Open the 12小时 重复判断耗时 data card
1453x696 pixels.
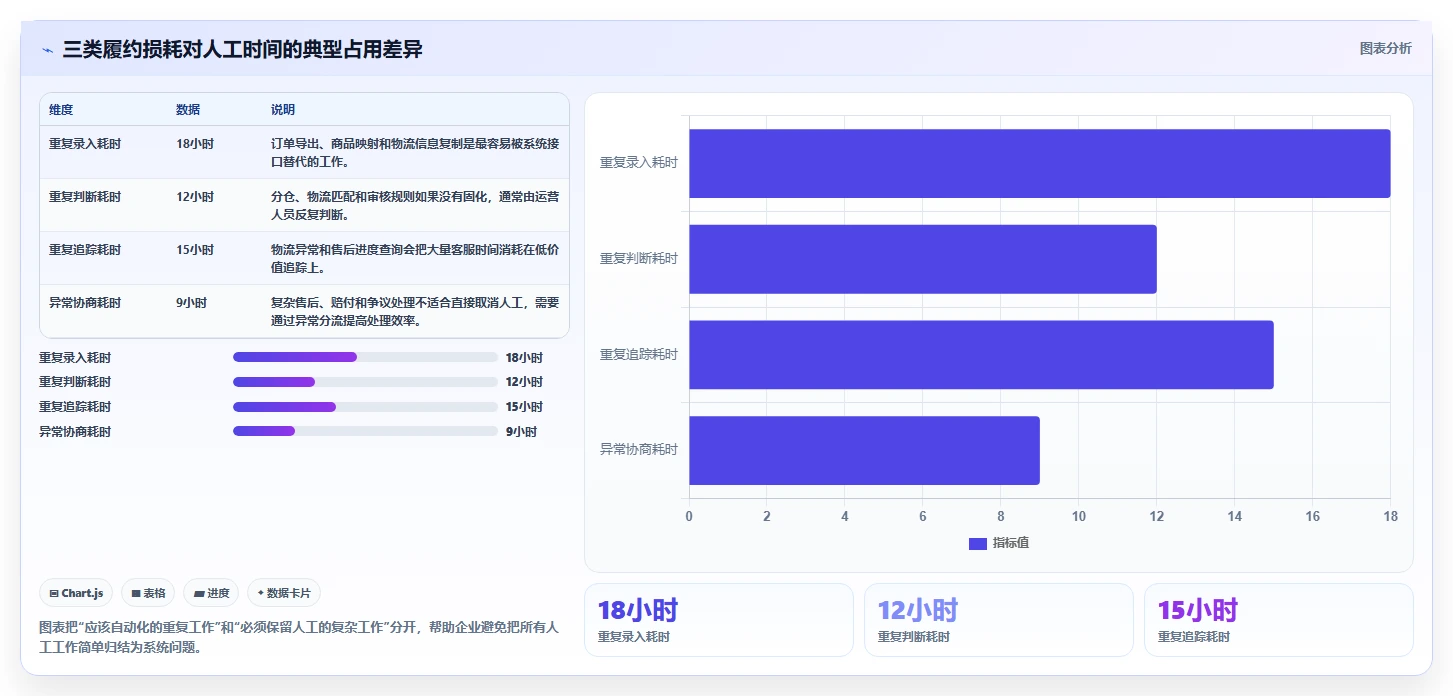pos(999,620)
